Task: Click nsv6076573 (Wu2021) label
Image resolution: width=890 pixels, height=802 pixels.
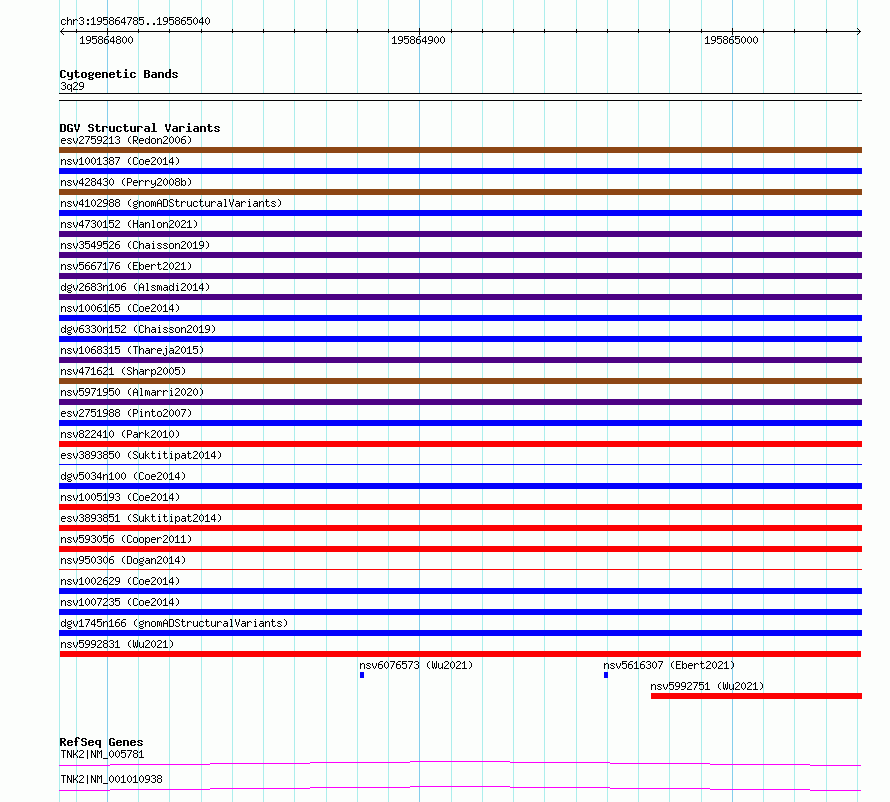Action: click(416, 665)
